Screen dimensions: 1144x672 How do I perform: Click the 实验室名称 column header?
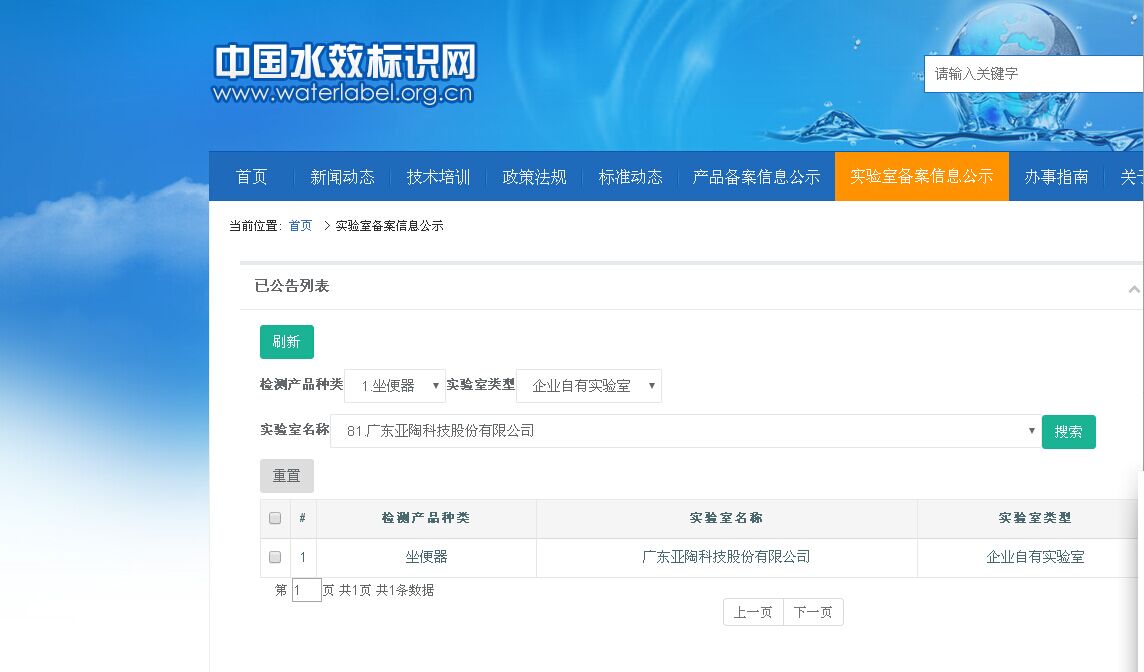click(727, 518)
